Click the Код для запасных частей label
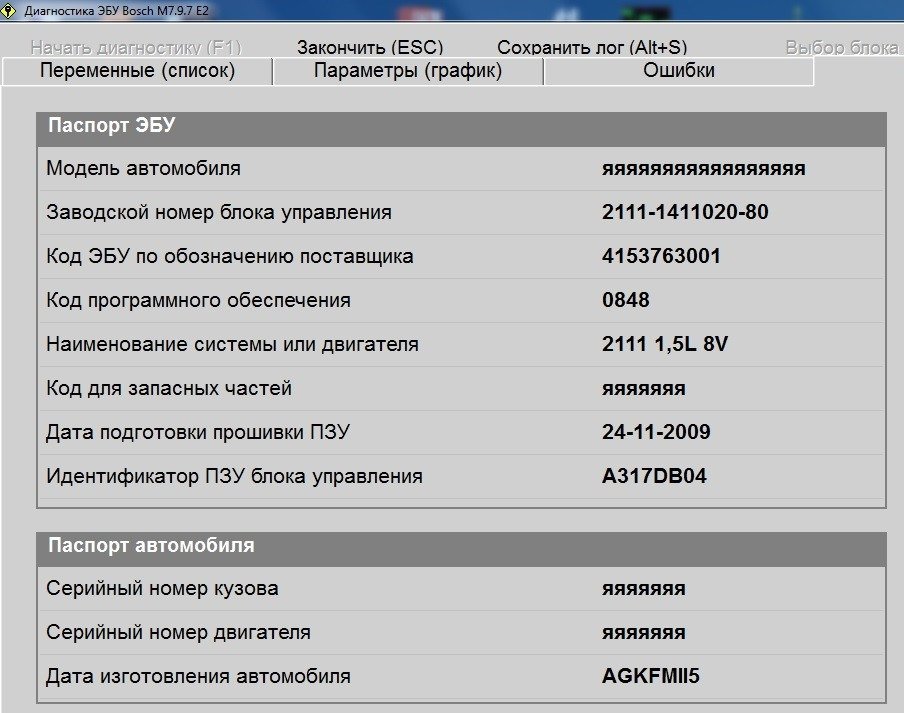This screenshot has height=713, width=904. coord(169,388)
